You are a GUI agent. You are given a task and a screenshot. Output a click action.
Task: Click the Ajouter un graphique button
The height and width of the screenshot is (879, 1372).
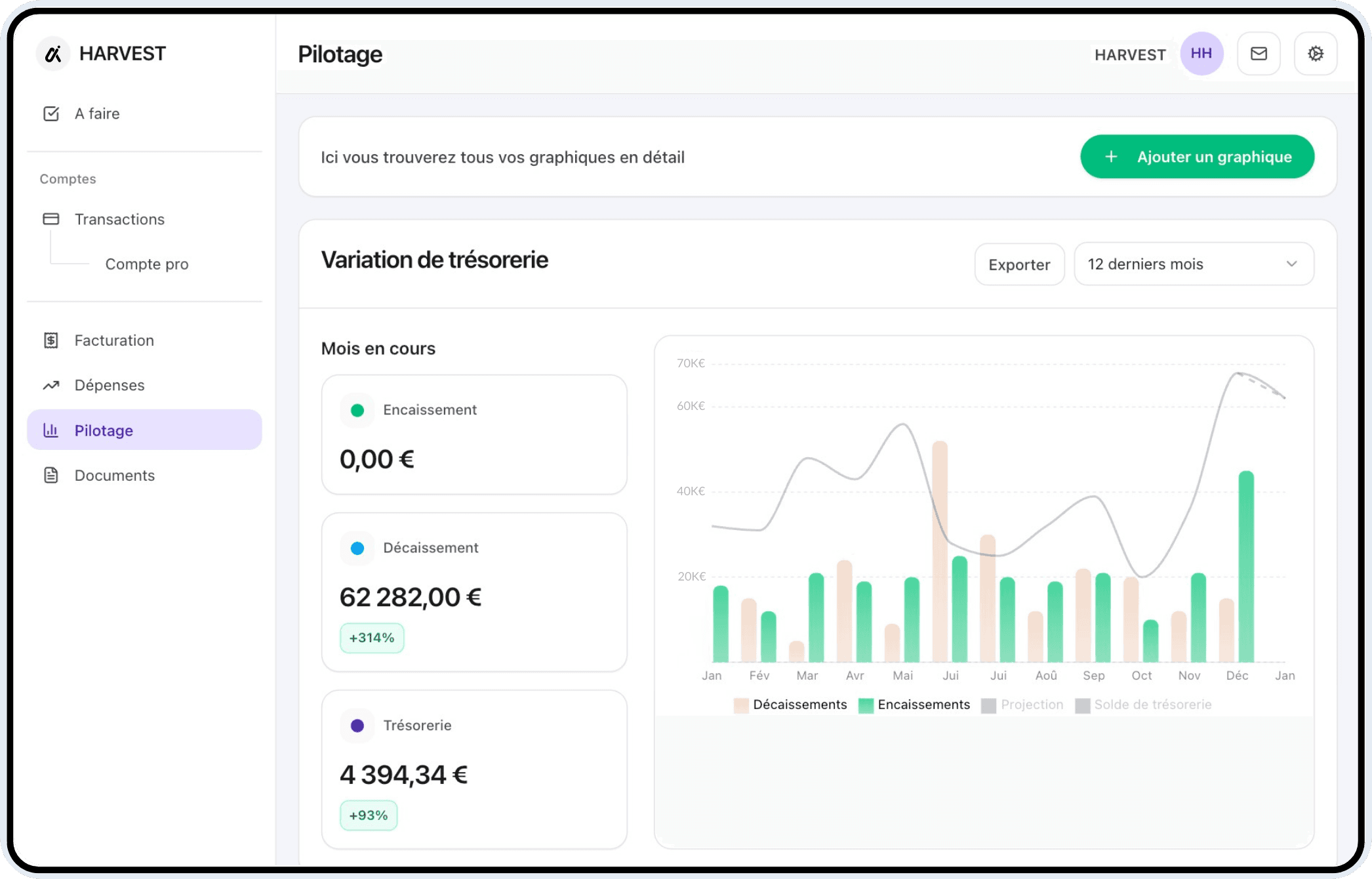1197,157
